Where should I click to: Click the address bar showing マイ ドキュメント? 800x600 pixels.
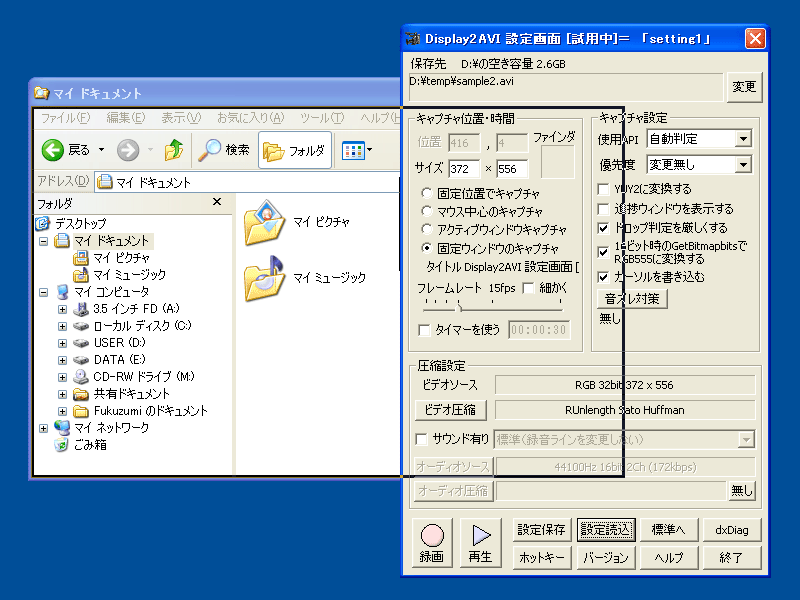247,182
